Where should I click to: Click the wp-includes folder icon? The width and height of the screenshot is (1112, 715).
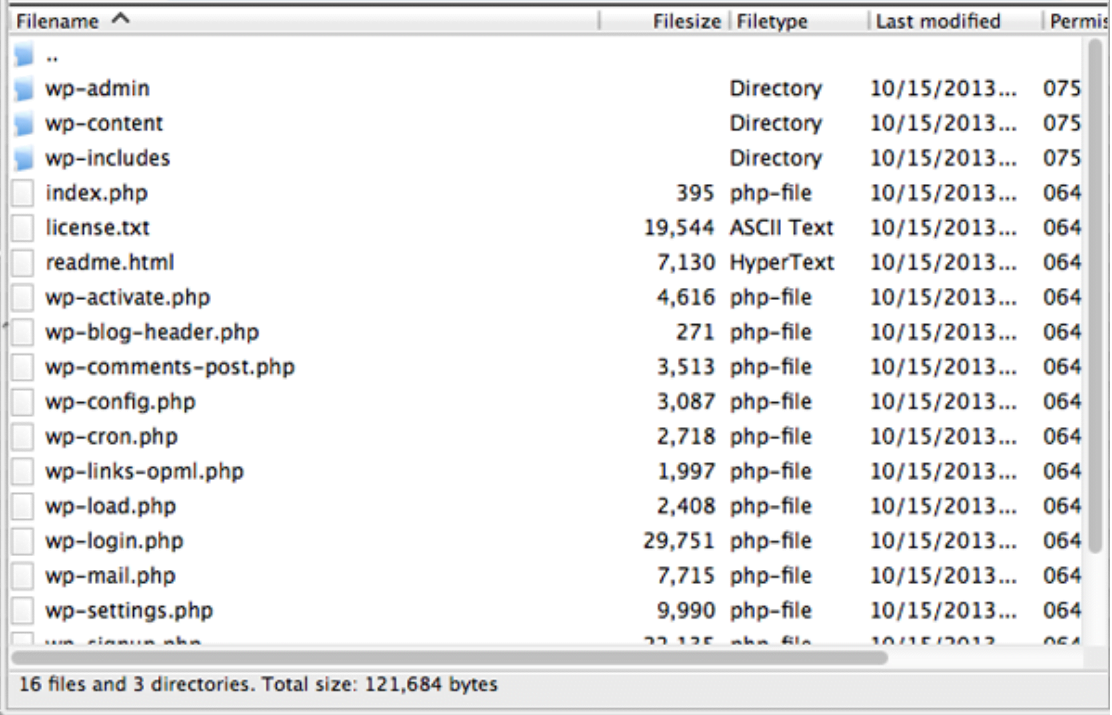(x=24, y=159)
